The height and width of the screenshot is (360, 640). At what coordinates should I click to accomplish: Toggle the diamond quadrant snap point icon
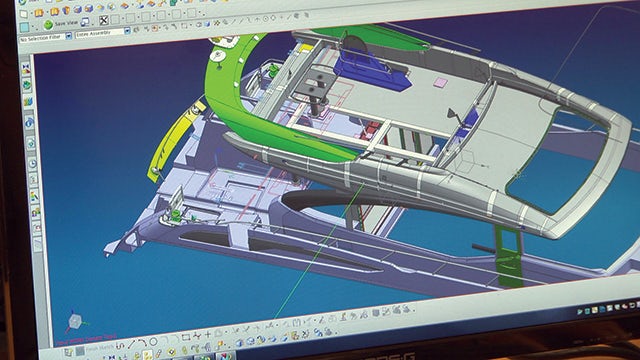pos(273,18)
